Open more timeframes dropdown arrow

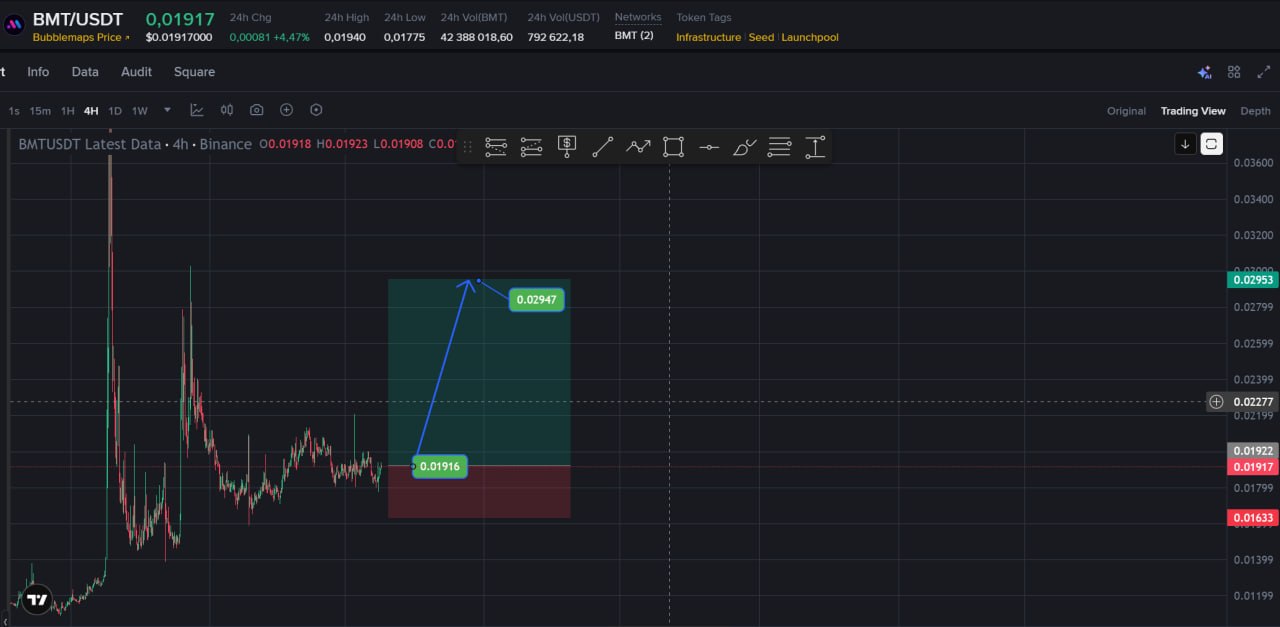tap(167, 110)
